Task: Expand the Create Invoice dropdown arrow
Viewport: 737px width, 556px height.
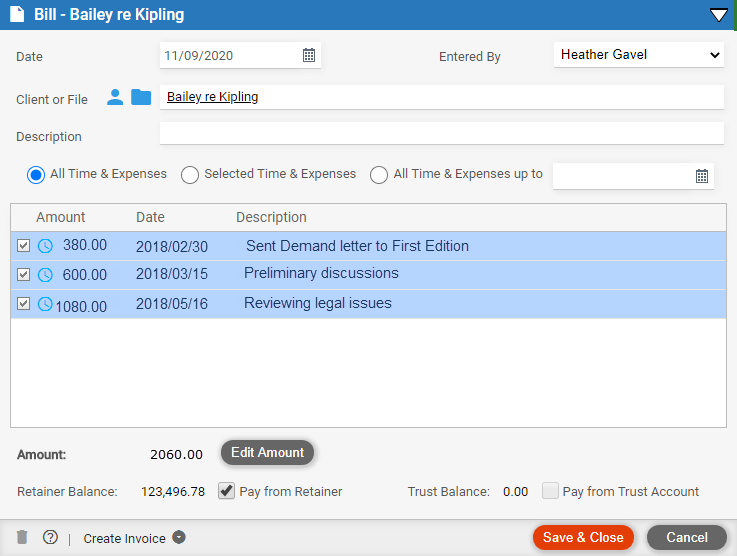Action: [x=179, y=537]
